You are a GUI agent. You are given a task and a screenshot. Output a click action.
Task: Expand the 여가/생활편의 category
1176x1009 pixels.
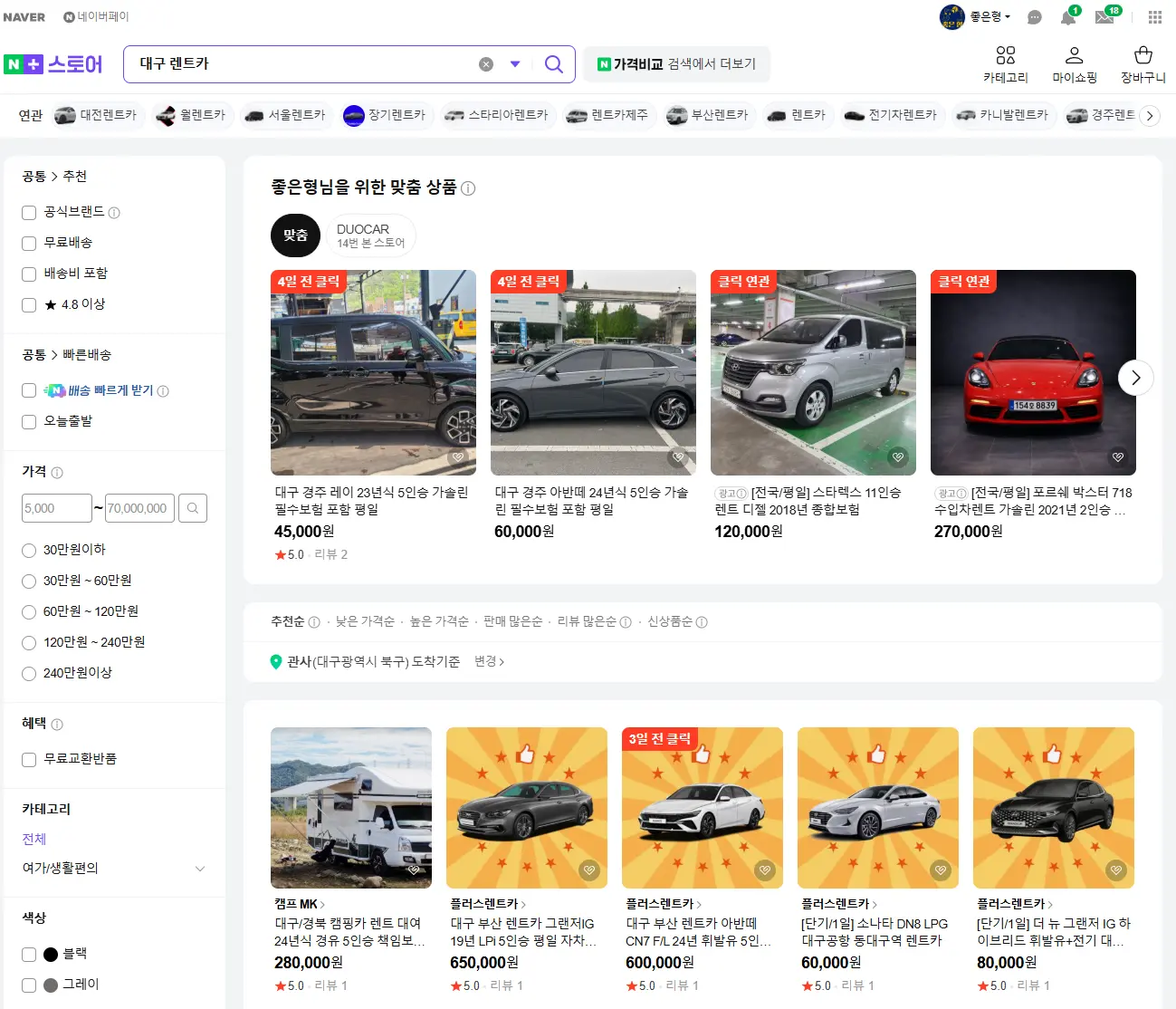200,869
